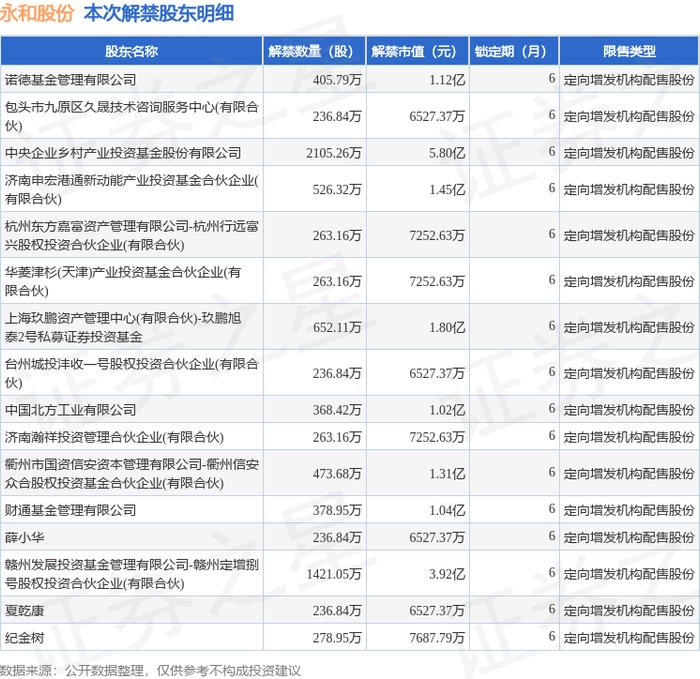Select the 解禁市值（元） column header
The image size is (700, 679).
(x=417, y=51)
